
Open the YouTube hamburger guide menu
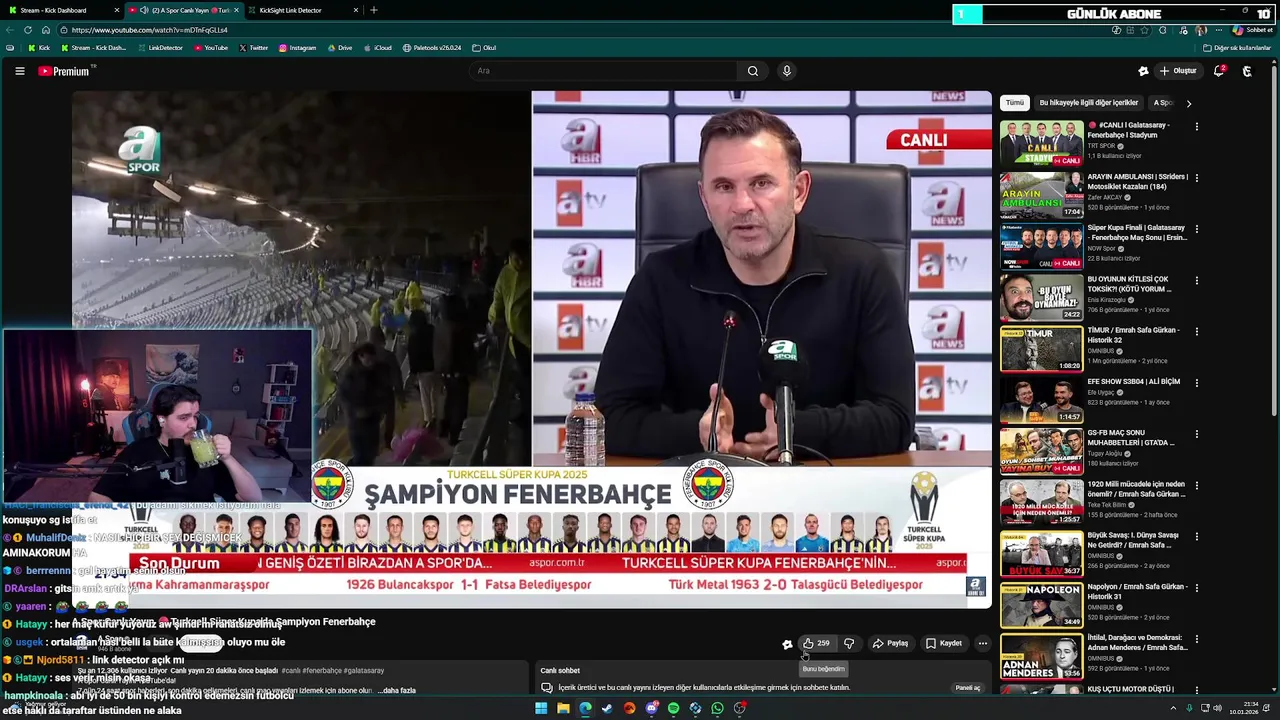[x=19, y=71]
